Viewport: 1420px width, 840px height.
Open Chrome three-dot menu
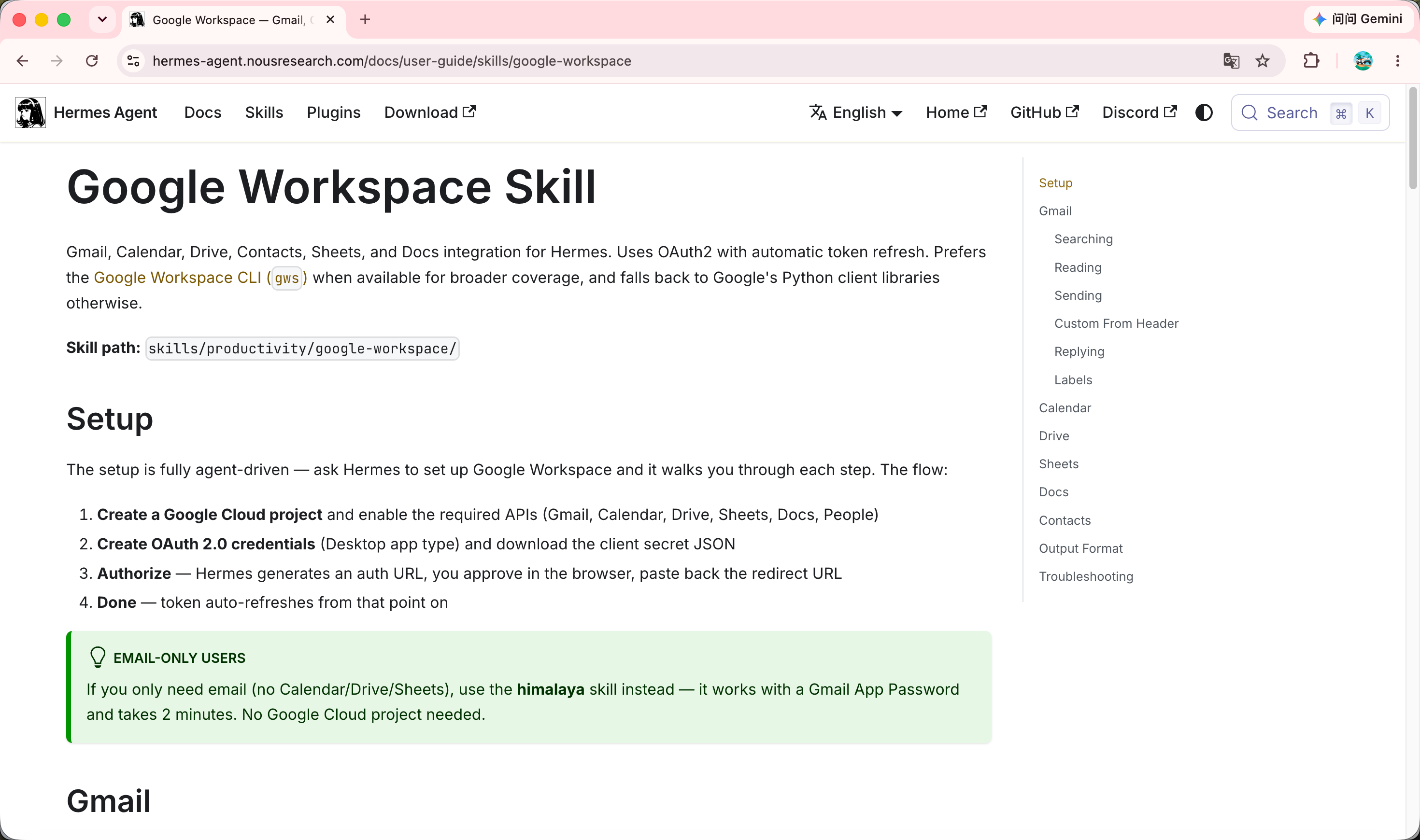(x=1397, y=60)
